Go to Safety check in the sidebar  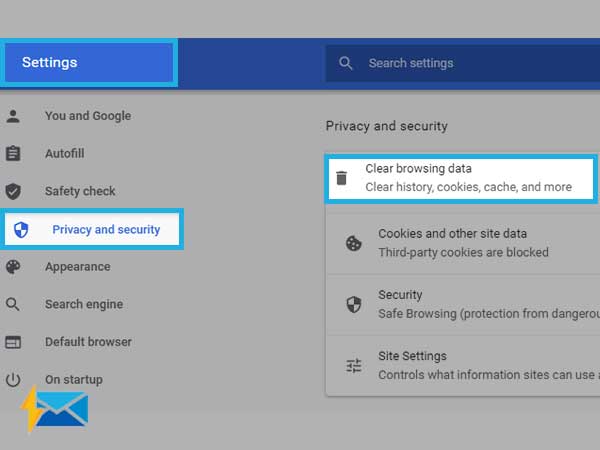click(80, 191)
